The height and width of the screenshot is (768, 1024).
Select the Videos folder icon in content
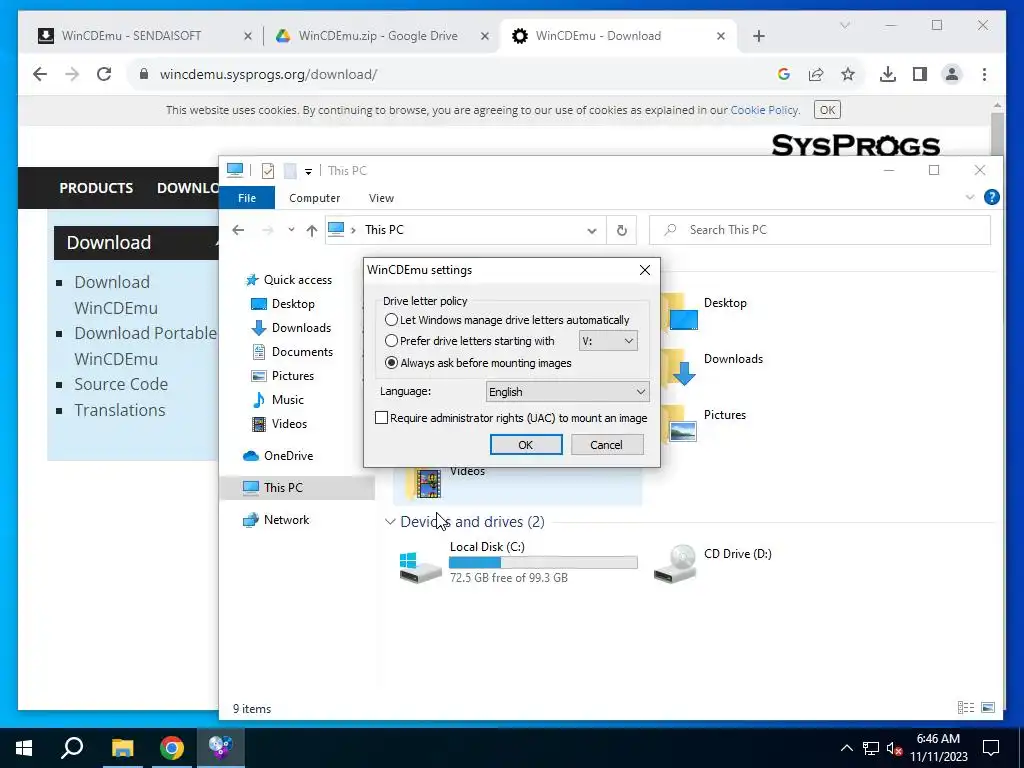(426, 484)
